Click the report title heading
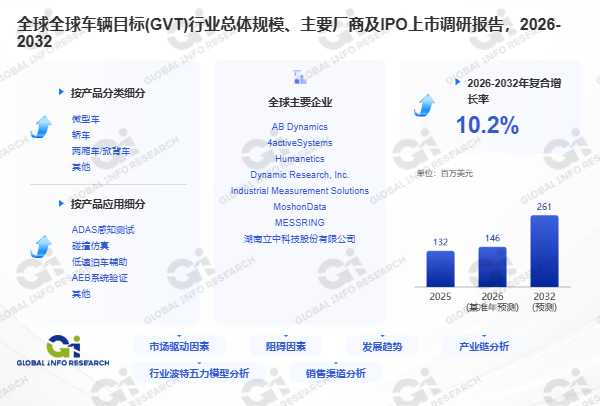Image resolution: width=600 pixels, height=406 pixels. [x=289, y=33]
